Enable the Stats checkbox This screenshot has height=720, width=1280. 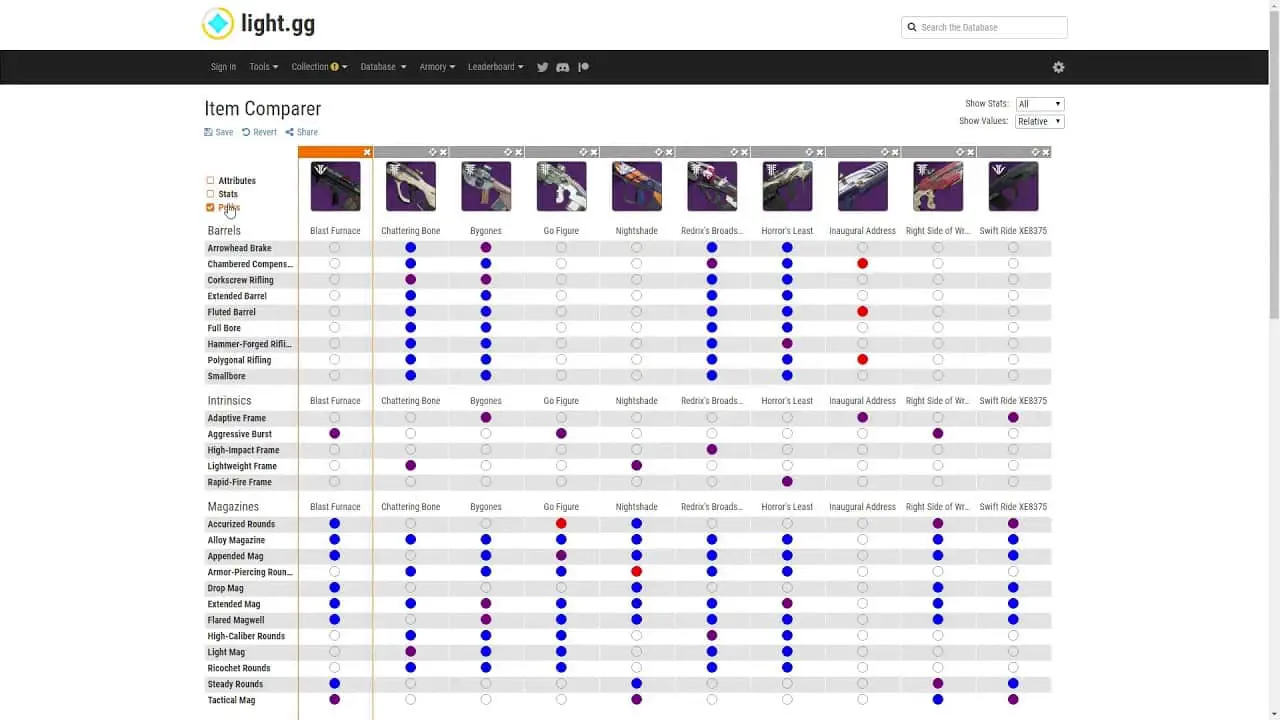point(210,194)
